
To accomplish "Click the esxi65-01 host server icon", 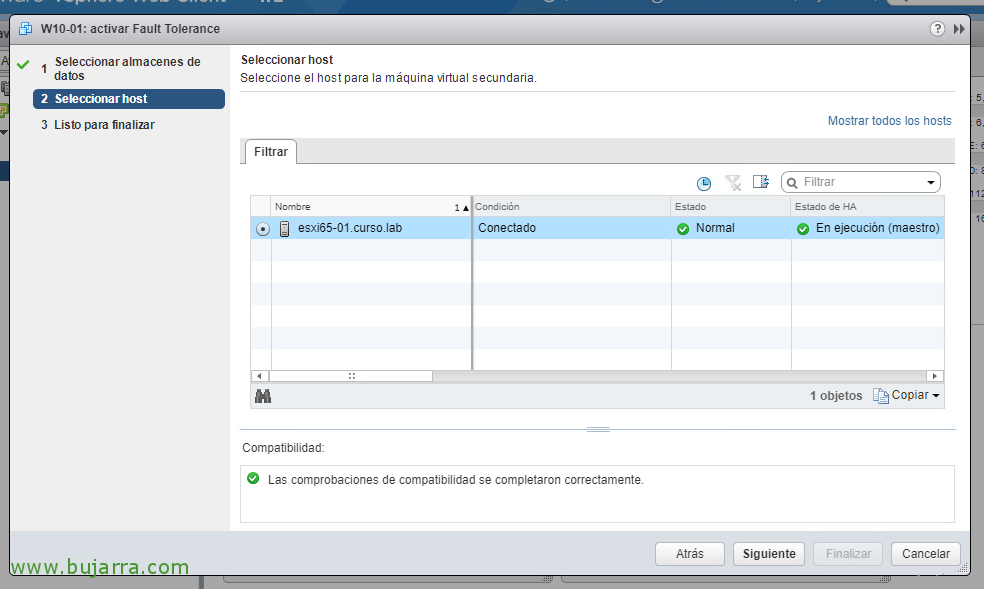I will 284,228.
